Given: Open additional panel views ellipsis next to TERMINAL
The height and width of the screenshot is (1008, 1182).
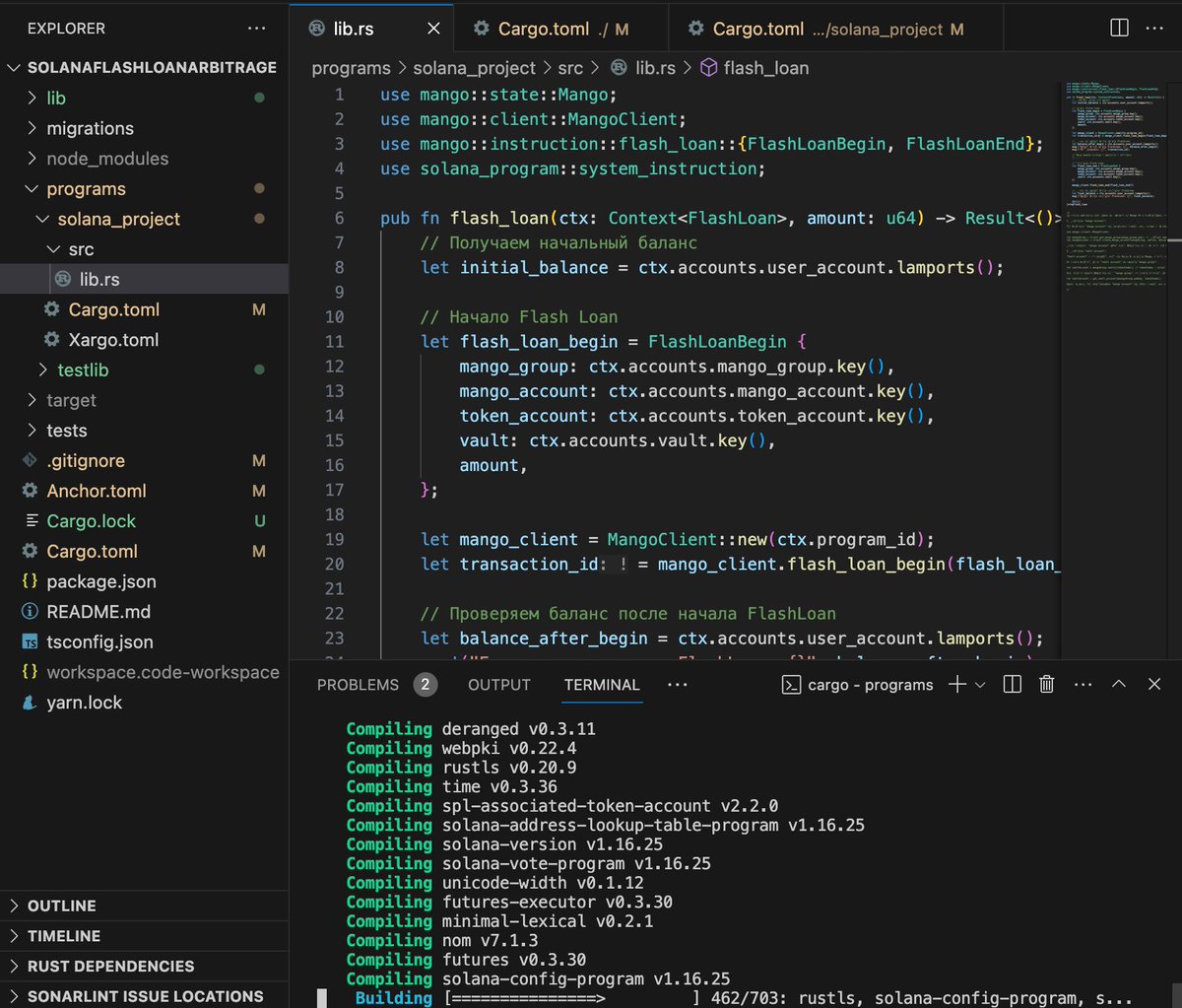Looking at the screenshot, I should coord(679,684).
